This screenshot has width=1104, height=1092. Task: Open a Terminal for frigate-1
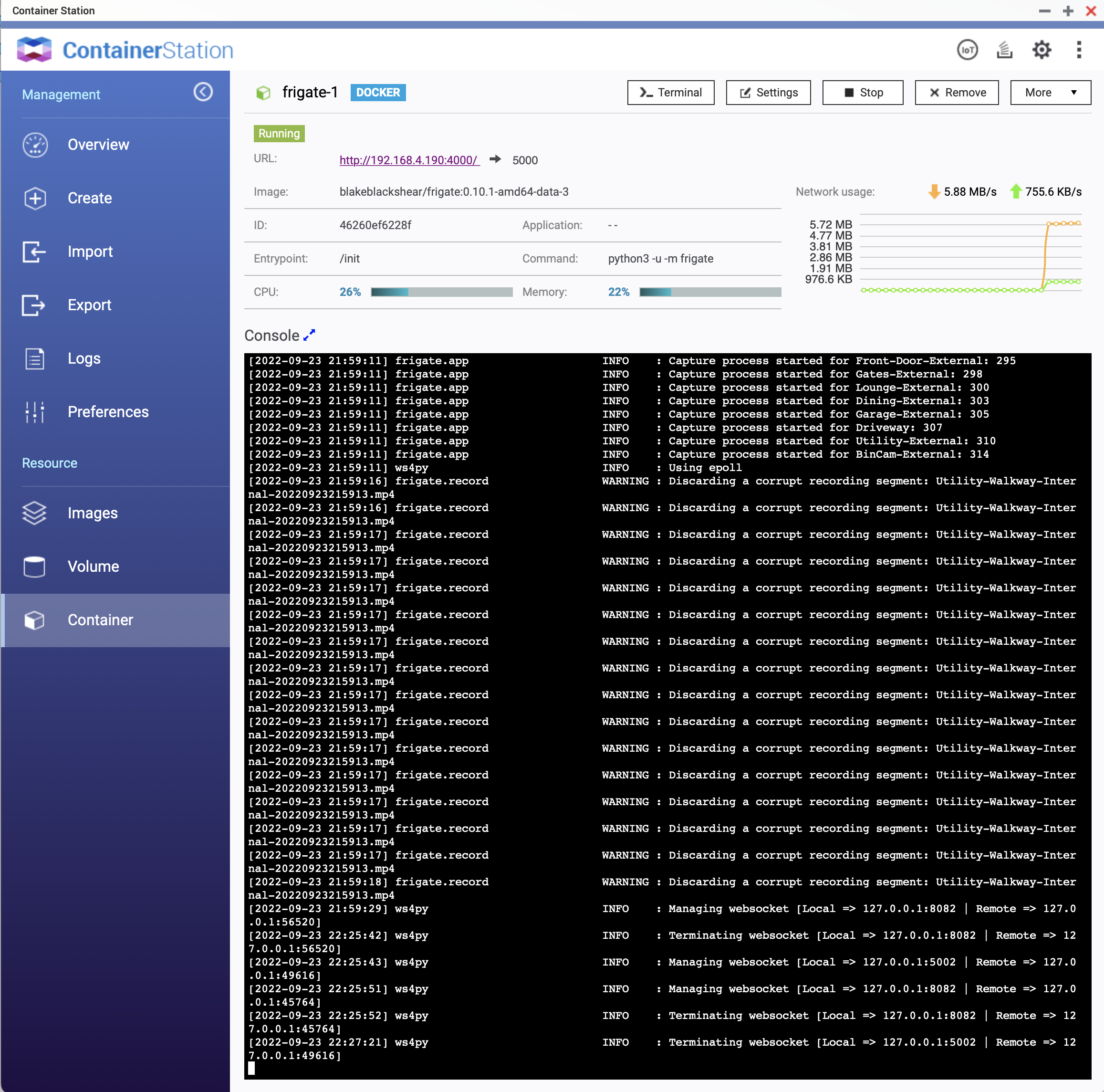pyautogui.click(x=670, y=92)
